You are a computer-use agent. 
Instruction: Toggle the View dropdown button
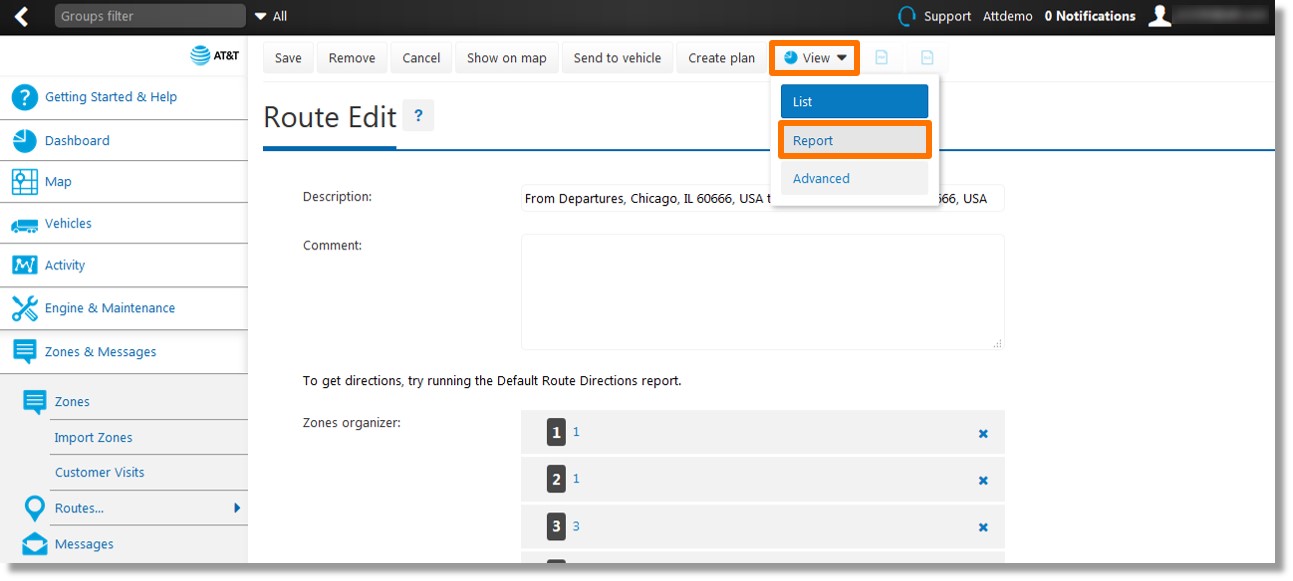tap(815, 58)
